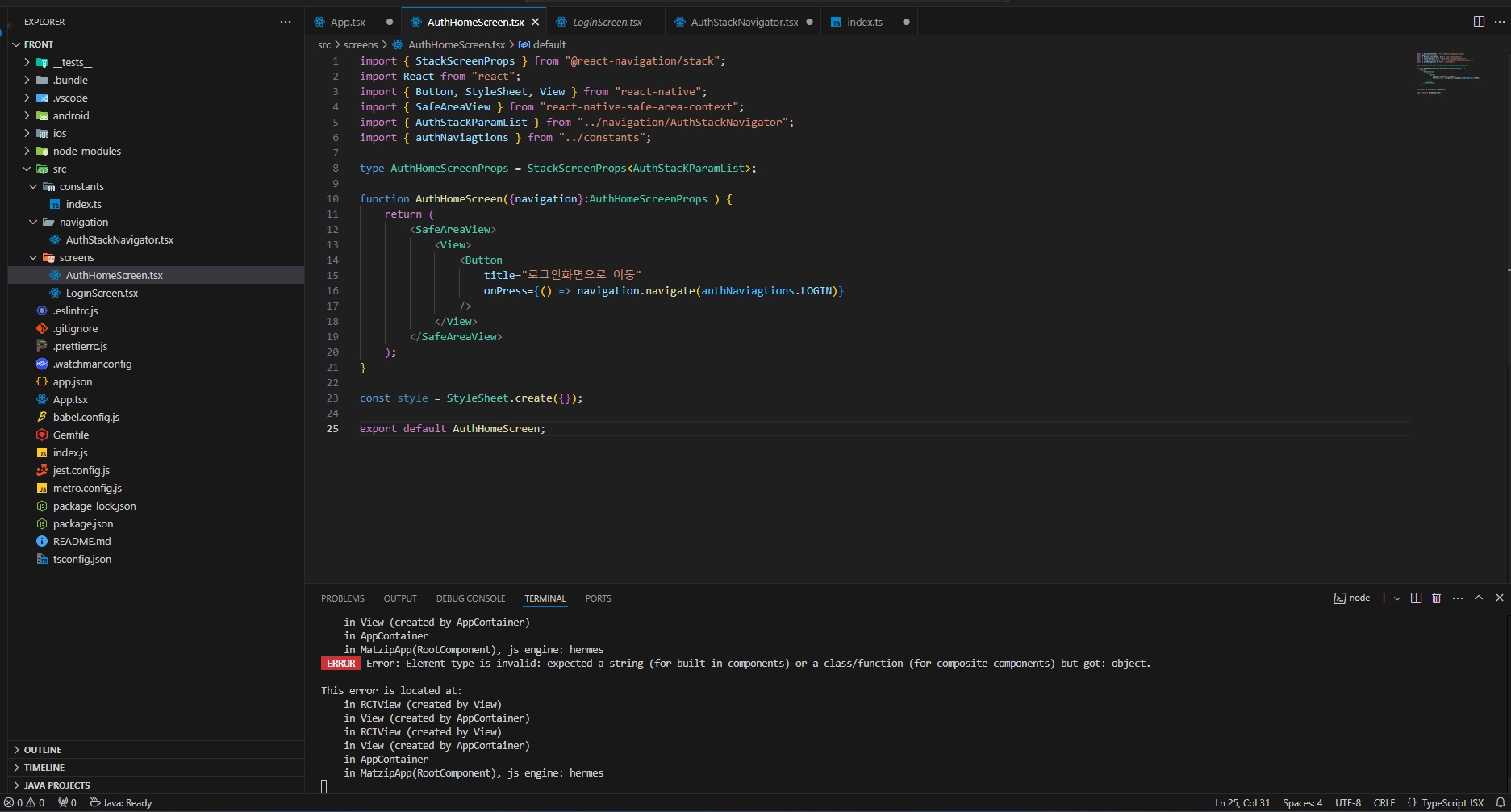Open editor more actions ellipsis menu
Image resolution: width=1511 pixels, height=812 pixels.
click(x=1499, y=22)
